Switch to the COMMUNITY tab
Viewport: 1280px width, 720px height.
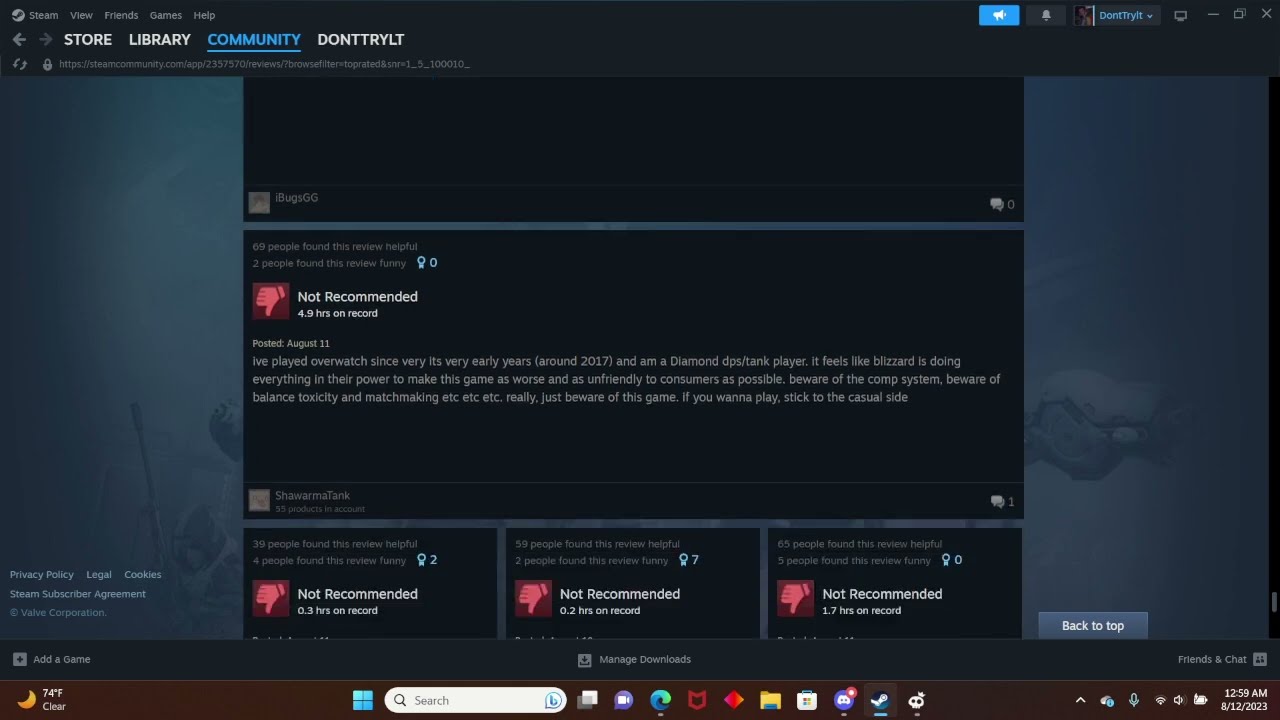coord(254,40)
